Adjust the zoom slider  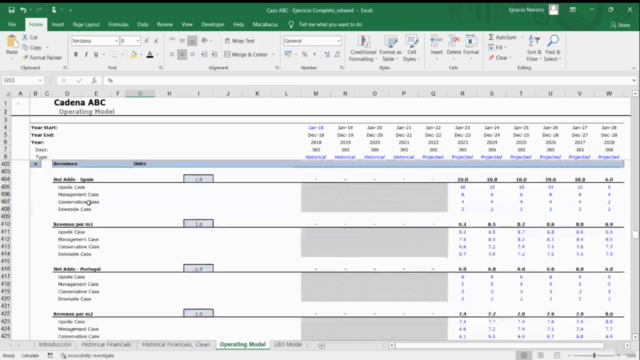pyautogui.click(x=594, y=356)
